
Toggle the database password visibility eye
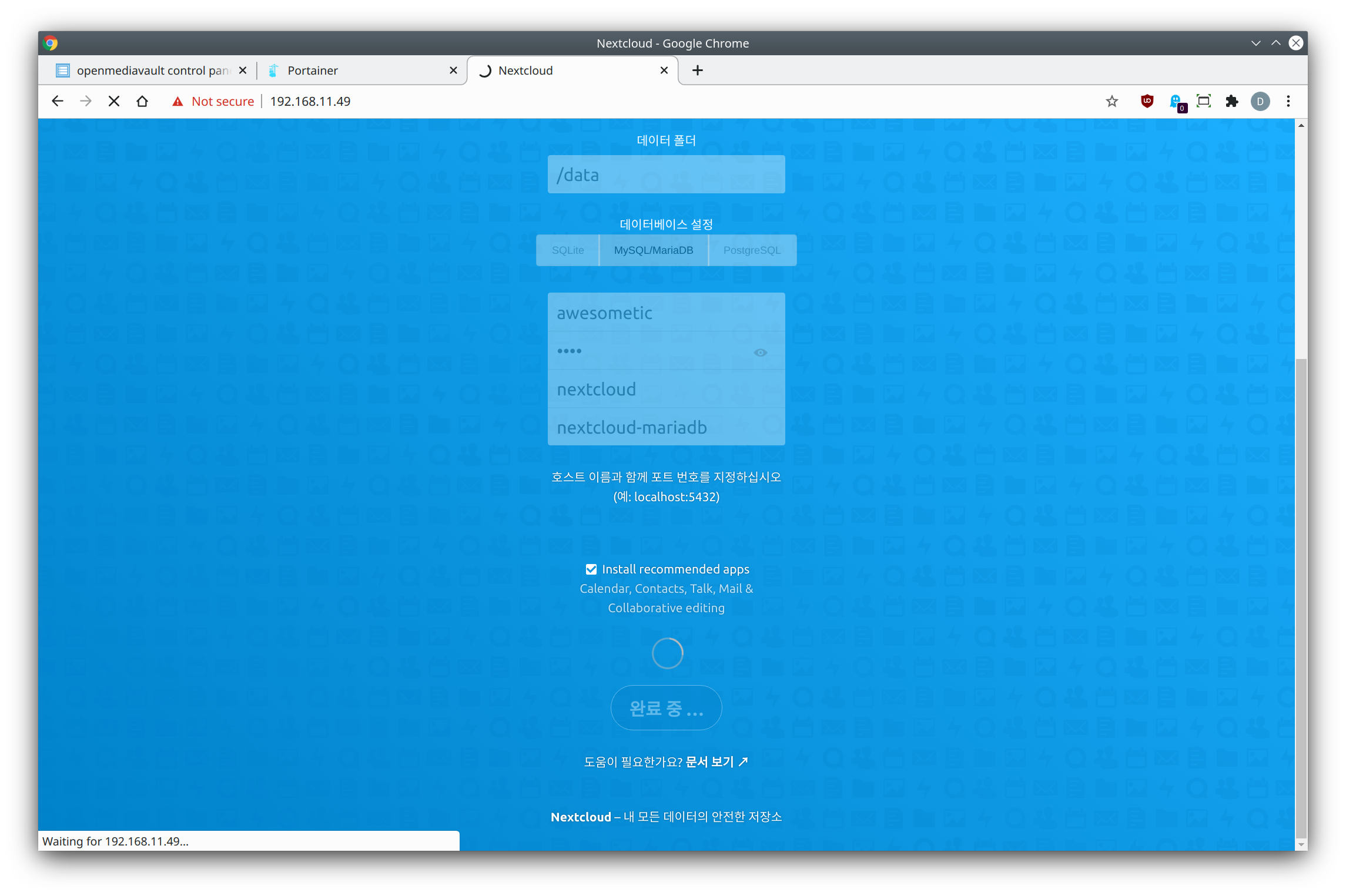click(760, 353)
